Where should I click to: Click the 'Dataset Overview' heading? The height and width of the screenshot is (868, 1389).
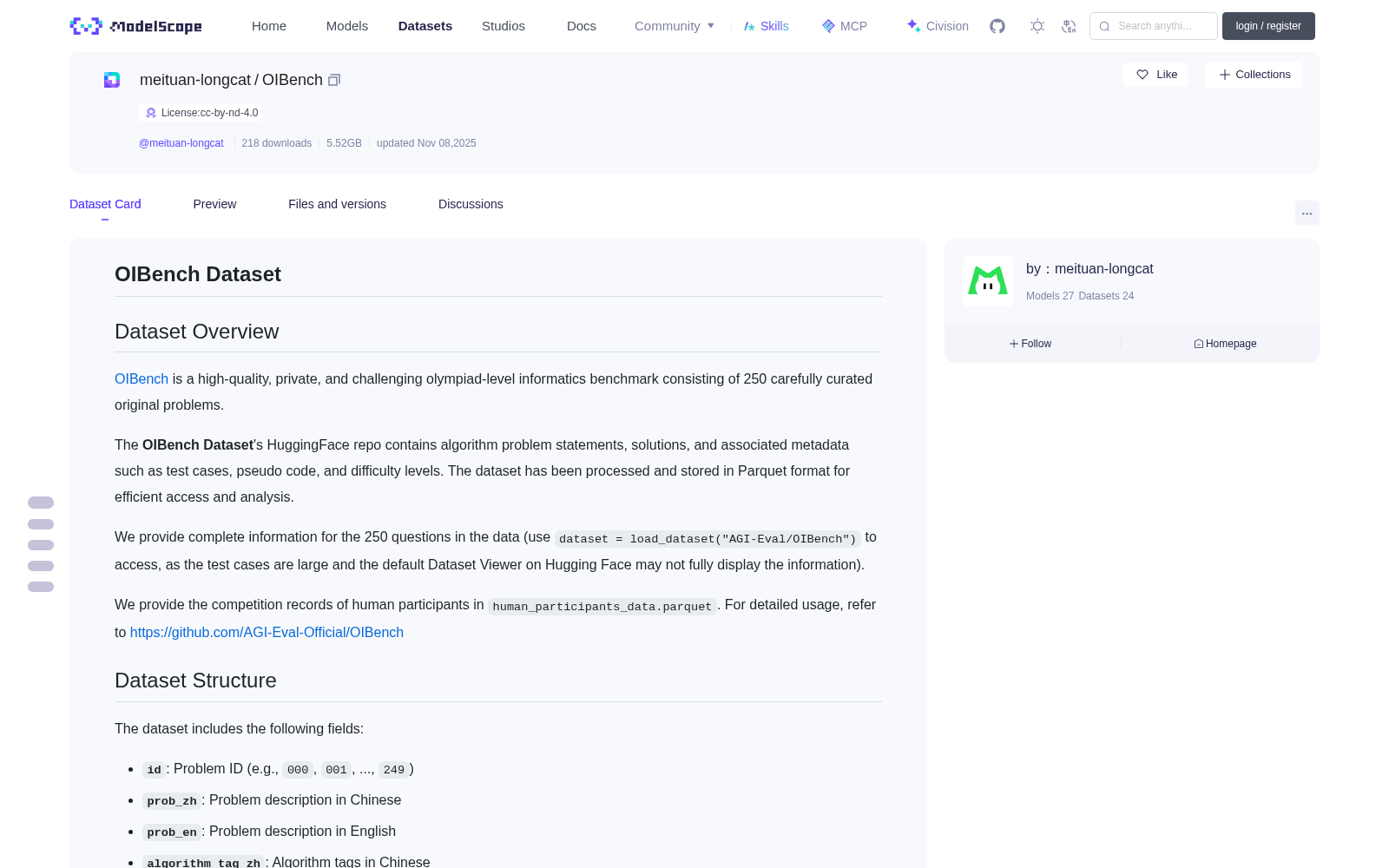[197, 332]
